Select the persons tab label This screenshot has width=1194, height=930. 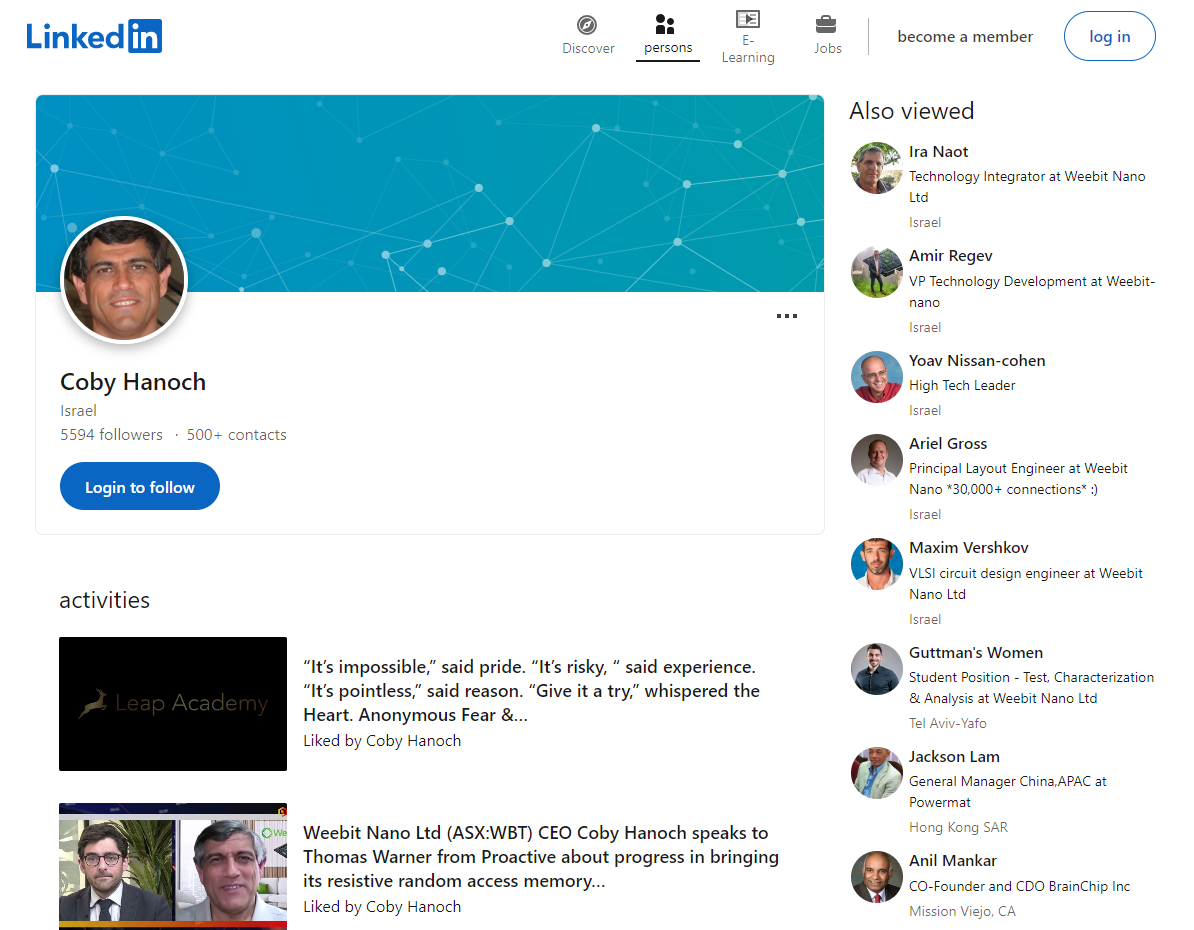point(668,47)
